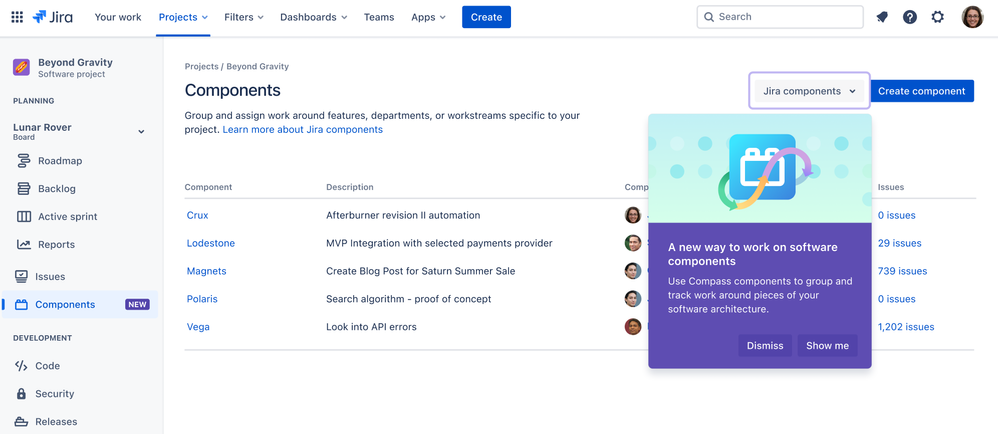The width and height of the screenshot is (998, 434).
Task: Click 'Search algorithm - proof of concept' text
Action: pyautogui.click(x=409, y=299)
